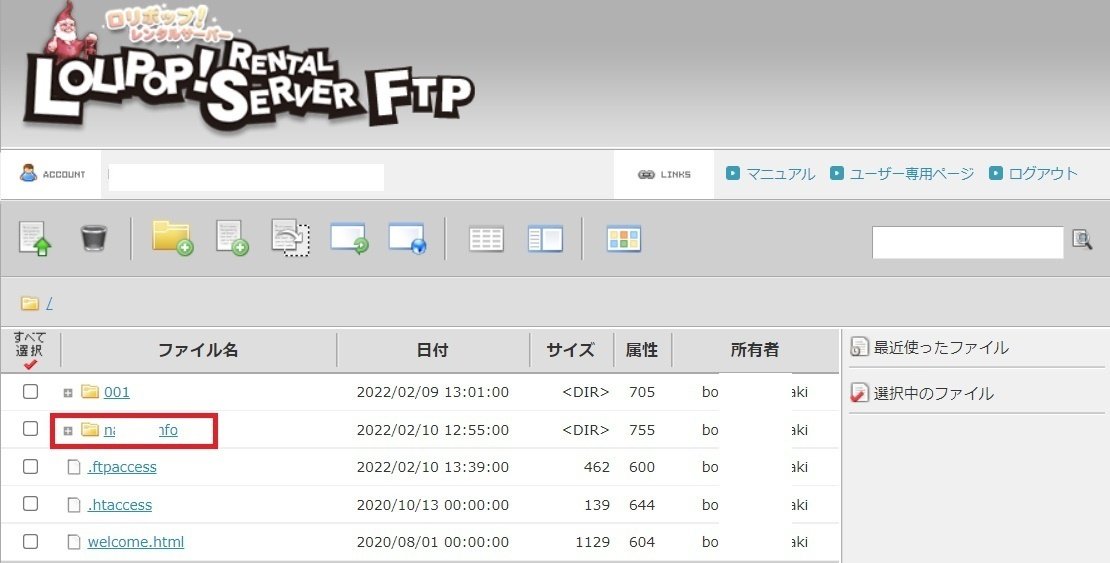This screenshot has height=563, width=1110.
Task: Click the root path slash link
Action: 50,304
